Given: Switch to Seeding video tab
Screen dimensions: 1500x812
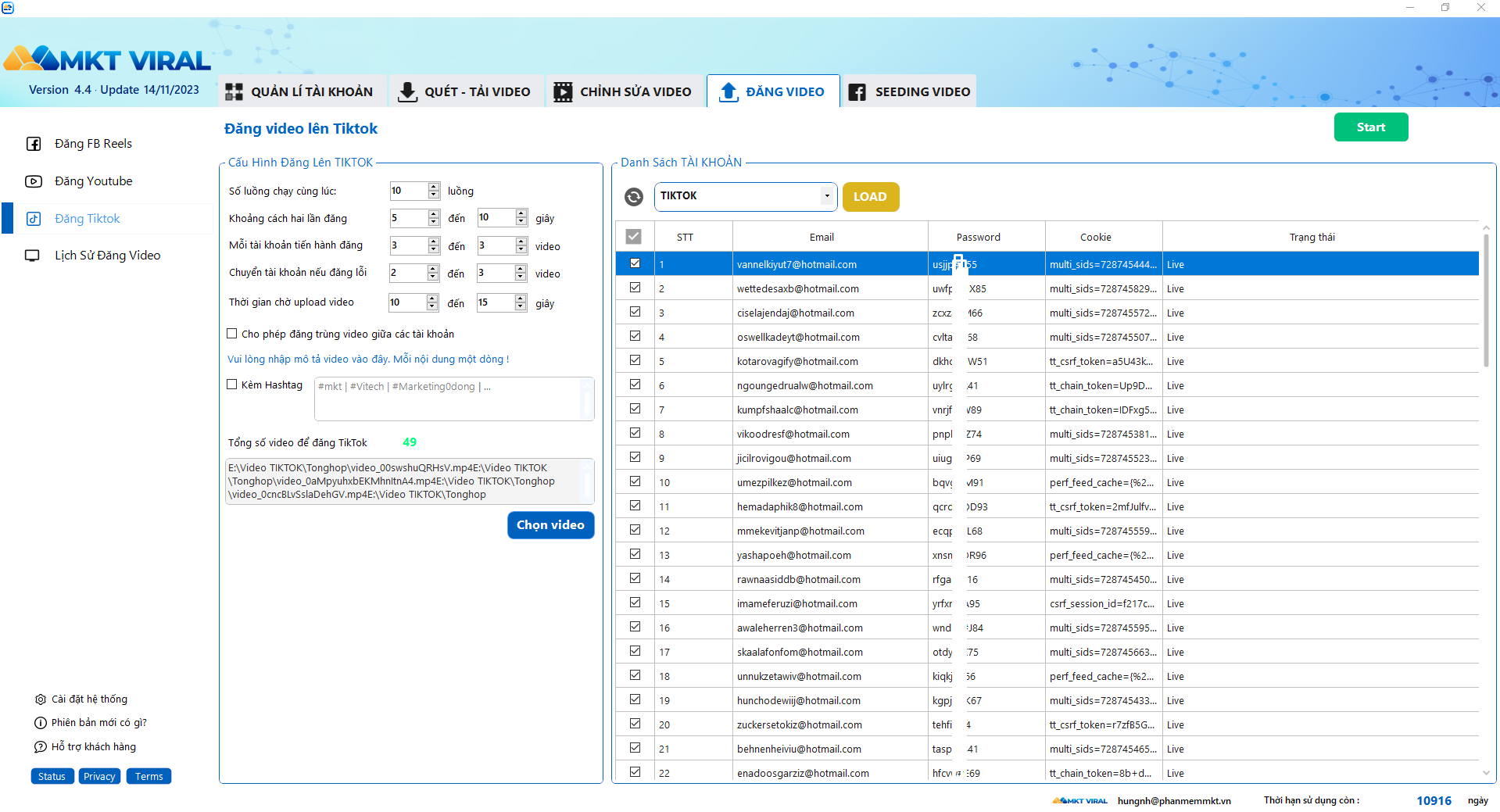Looking at the screenshot, I should point(910,91).
